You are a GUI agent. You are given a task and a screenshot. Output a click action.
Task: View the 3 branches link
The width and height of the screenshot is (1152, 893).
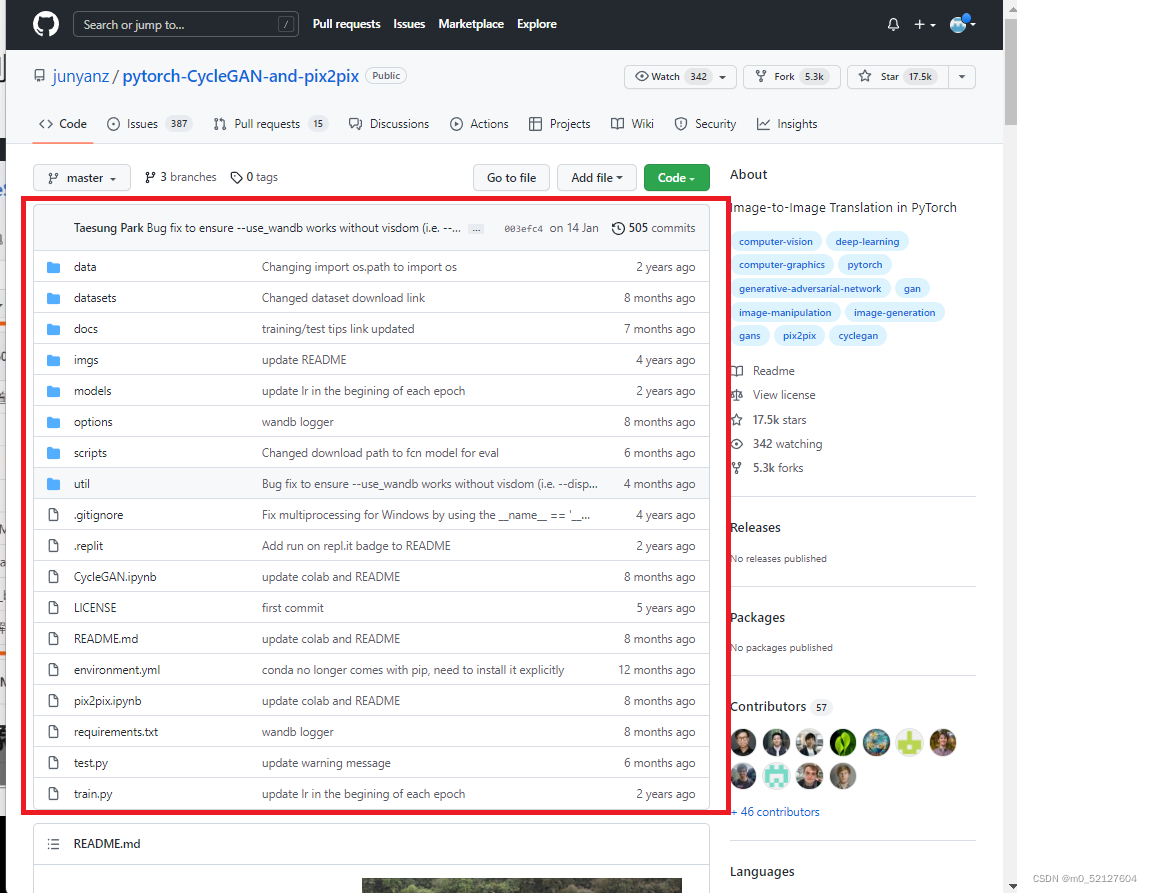181,177
